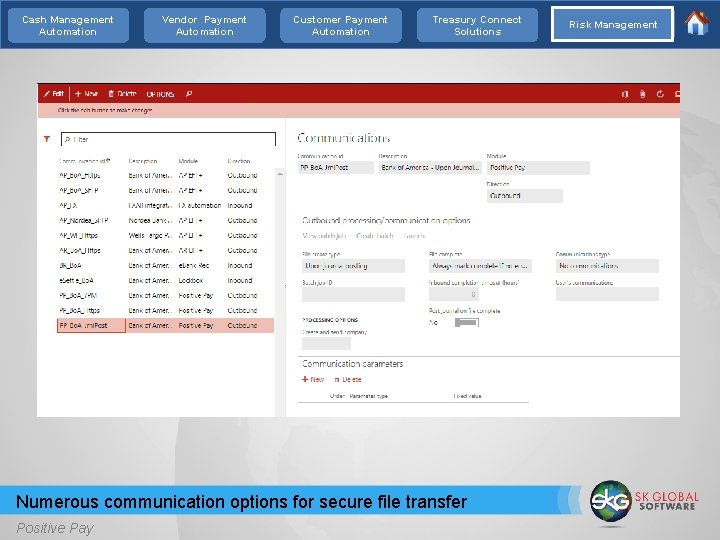
Task: Collapse Outbound processing/communication options section
Action: click(x=386, y=220)
